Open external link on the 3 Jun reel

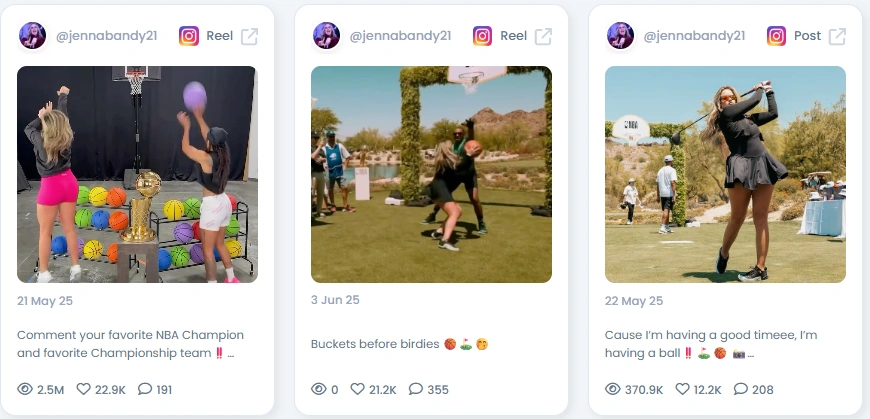click(x=543, y=36)
